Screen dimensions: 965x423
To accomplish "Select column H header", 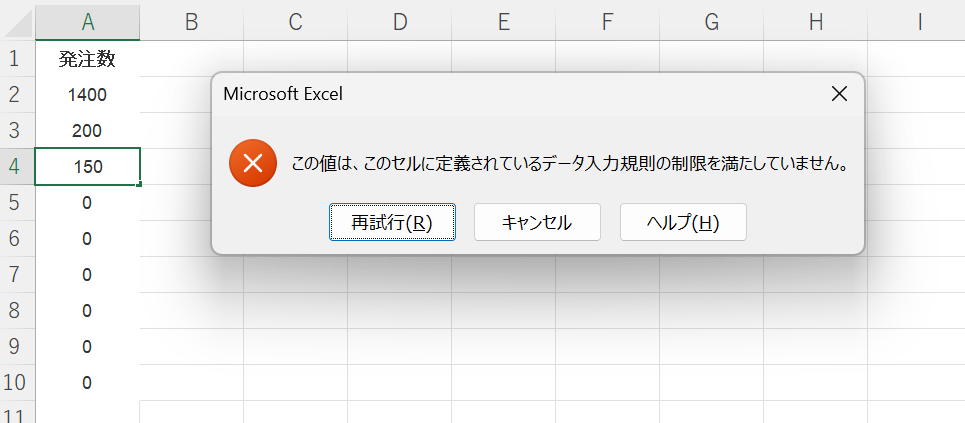I will point(815,22).
